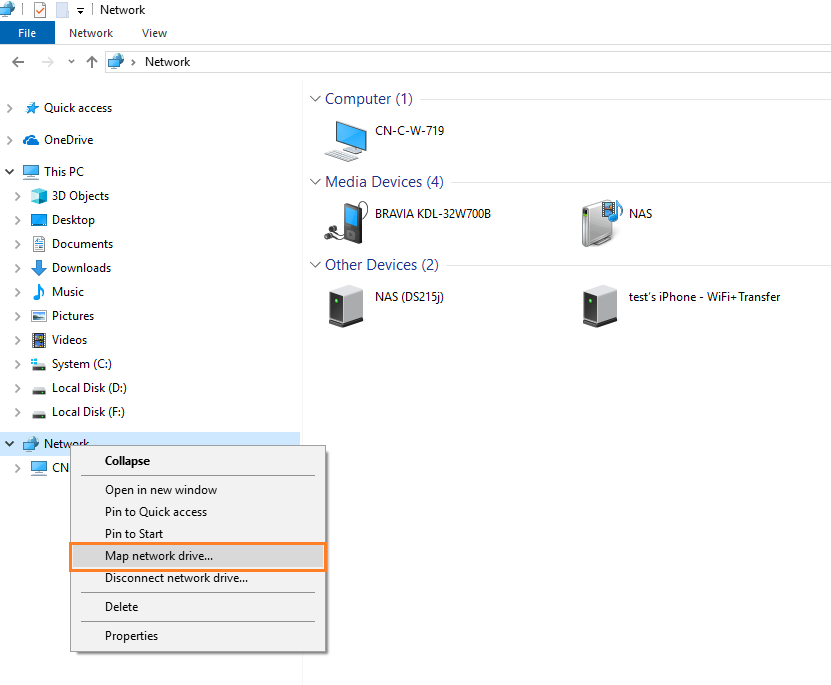
Task: Open System (C:) in the navigation tree
Action: point(82,364)
